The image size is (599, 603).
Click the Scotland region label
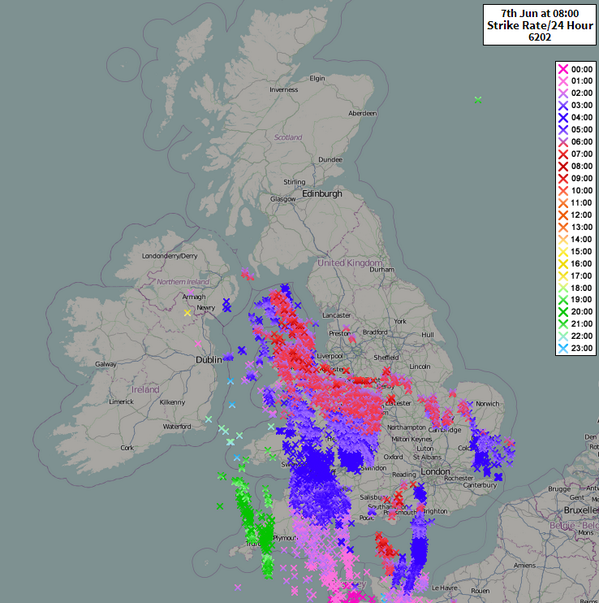tap(288, 137)
